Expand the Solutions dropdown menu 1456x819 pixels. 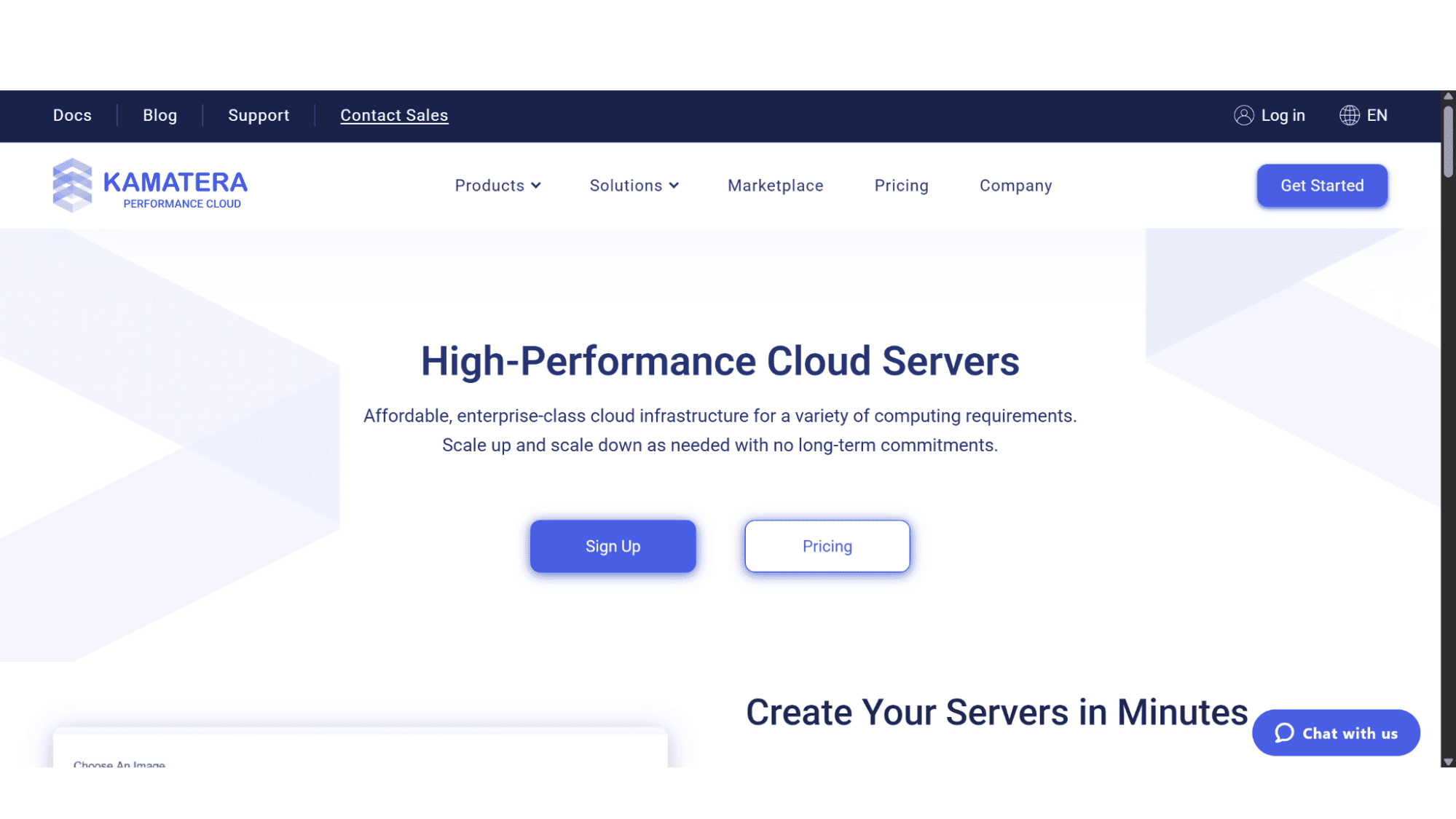pyautogui.click(x=634, y=186)
